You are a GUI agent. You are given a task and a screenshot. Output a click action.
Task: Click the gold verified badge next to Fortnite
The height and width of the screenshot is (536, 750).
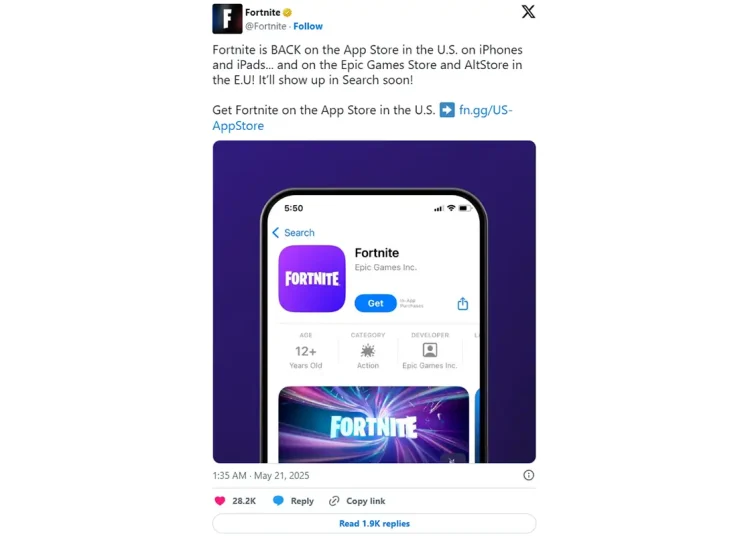[287, 12]
